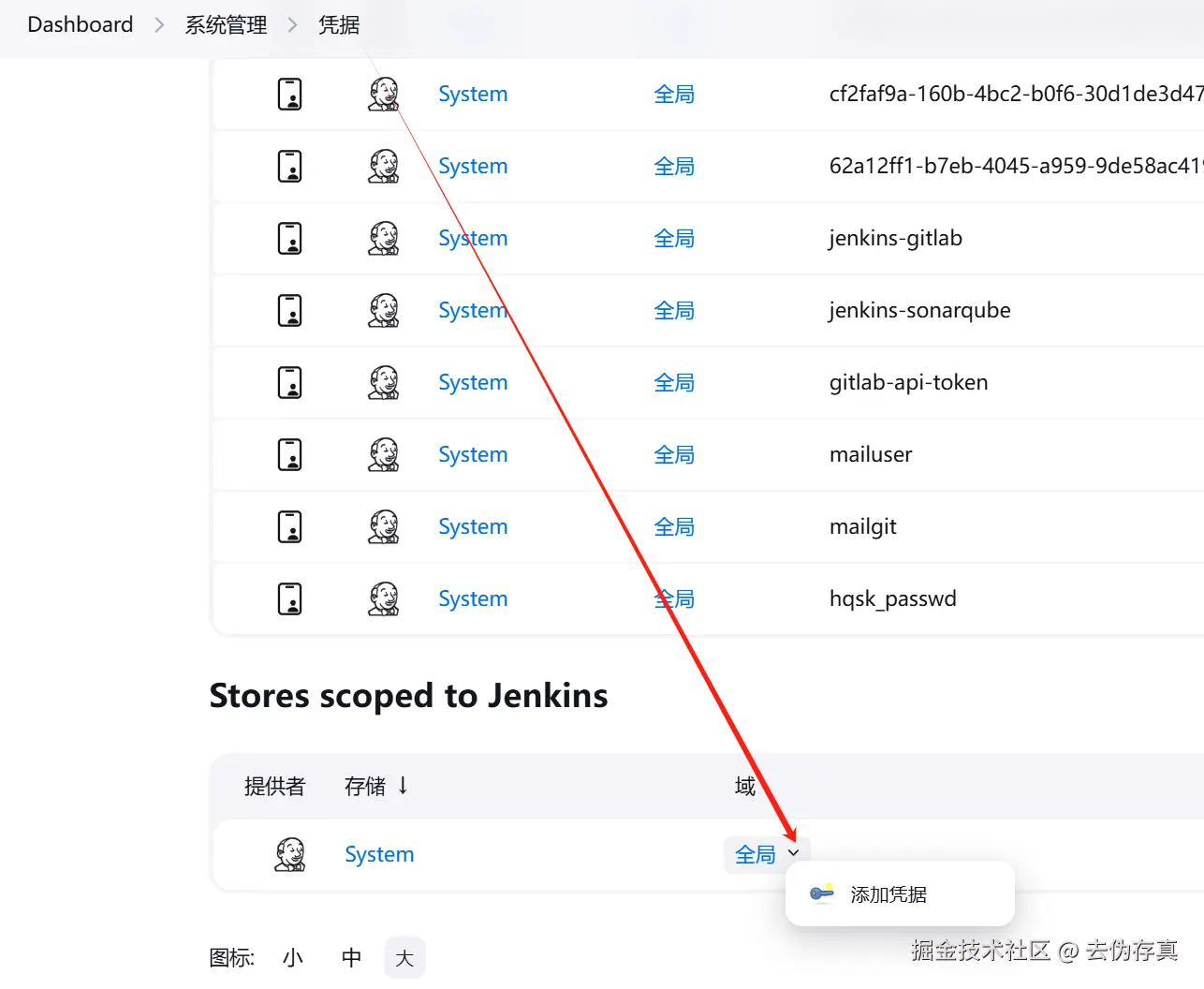Open System store in mailuser row
This screenshot has width=1204, height=989.
(x=473, y=455)
